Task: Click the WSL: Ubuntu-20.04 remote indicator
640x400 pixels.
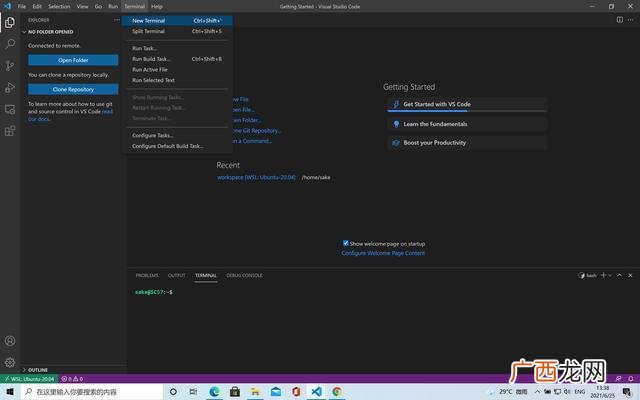Action: coord(29,379)
